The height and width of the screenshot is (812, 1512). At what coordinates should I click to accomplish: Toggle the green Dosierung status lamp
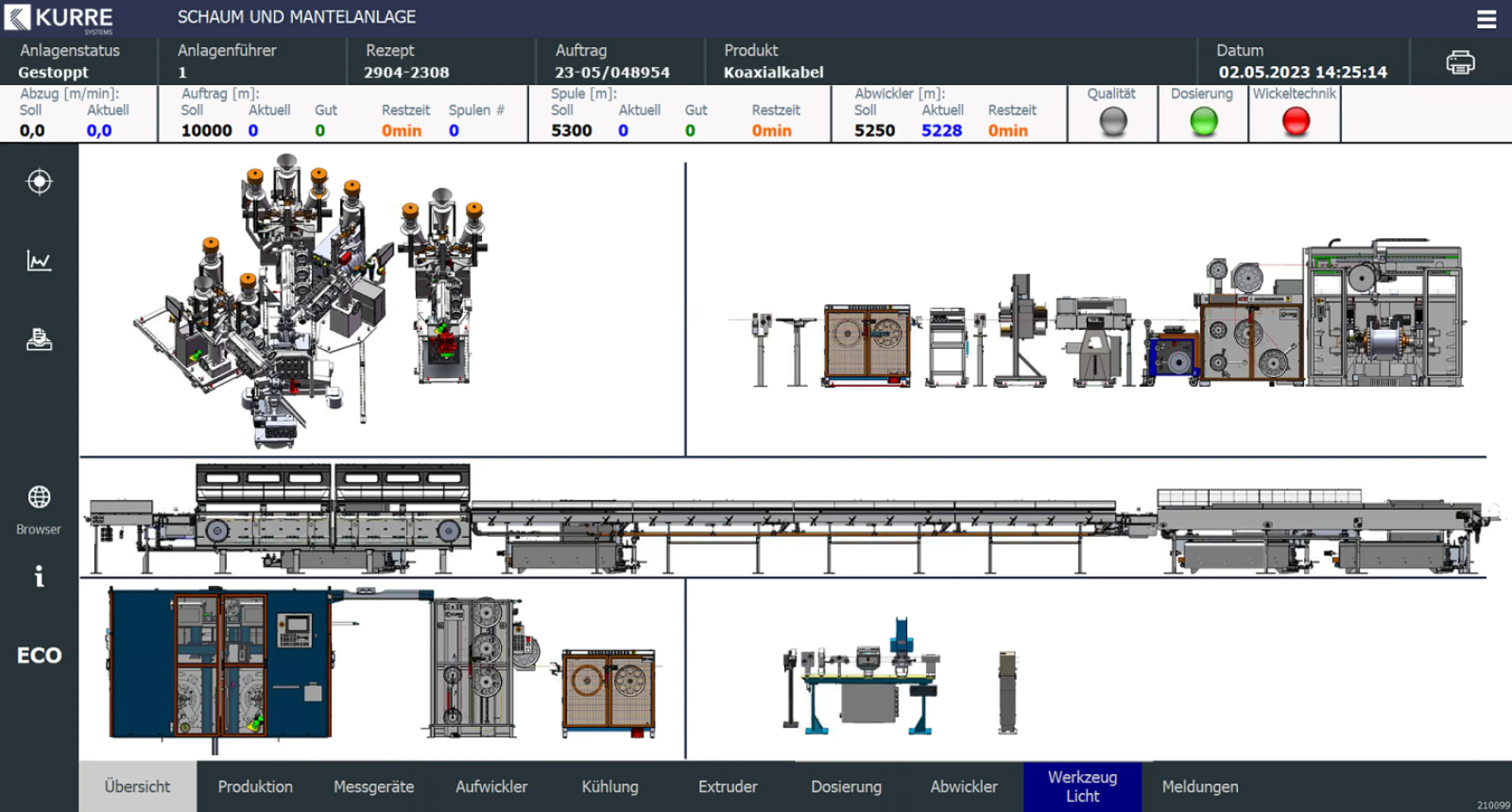pyautogui.click(x=1204, y=122)
